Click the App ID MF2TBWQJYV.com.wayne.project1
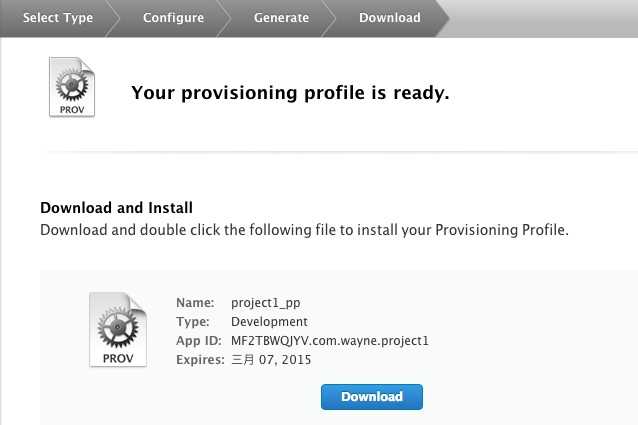Viewport: 638px width, 425px height. (329, 341)
